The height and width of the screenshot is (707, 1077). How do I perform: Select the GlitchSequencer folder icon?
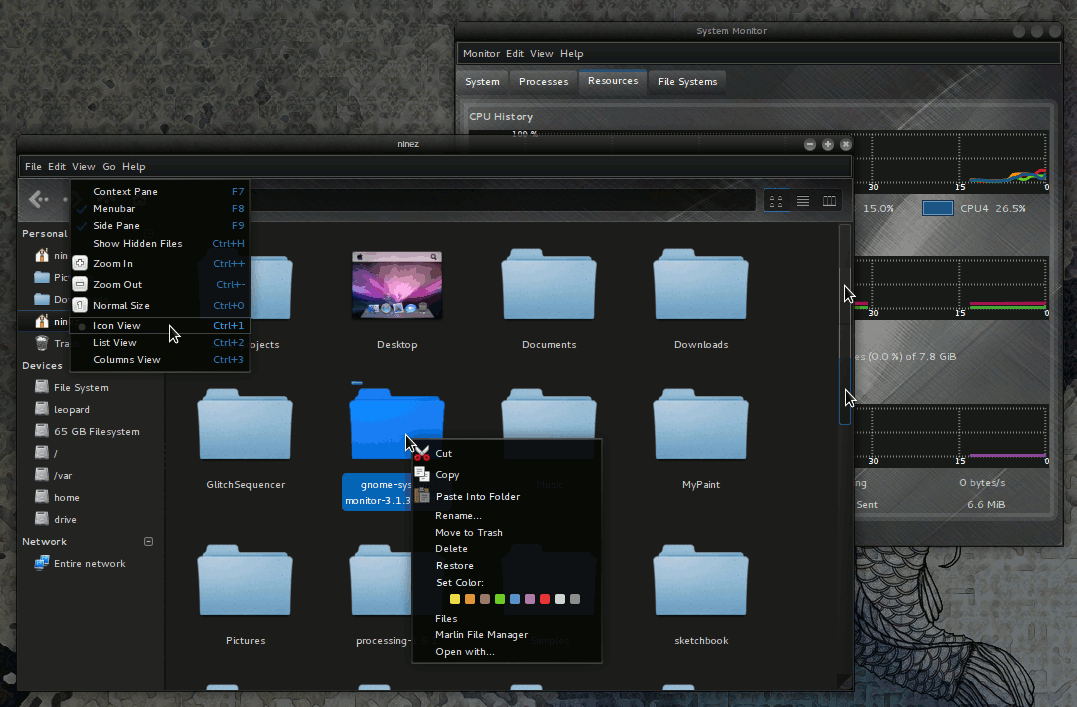(245, 425)
